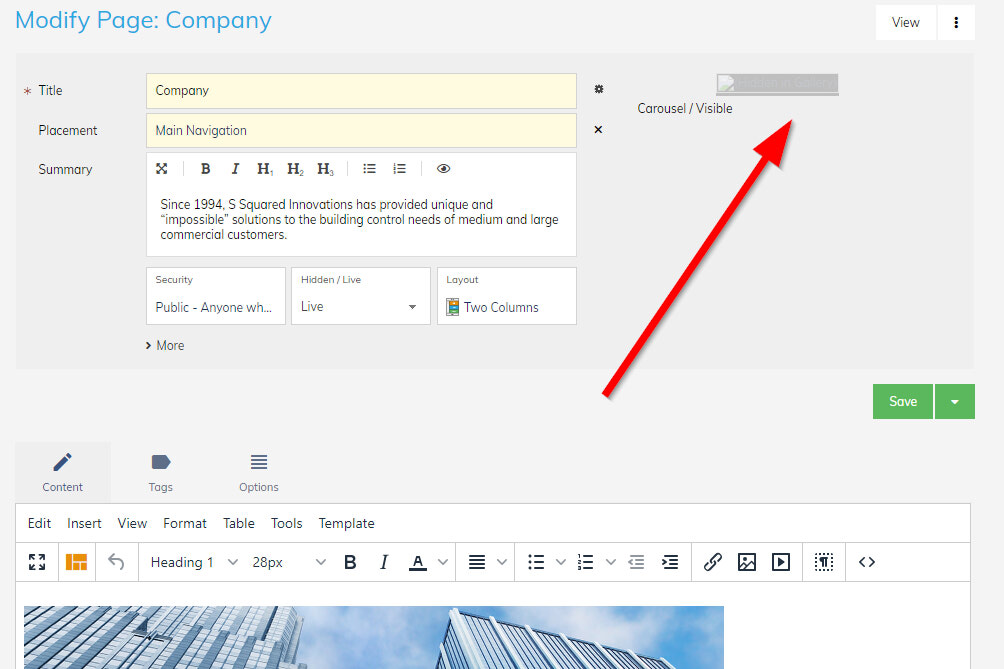1004x669 pixels.
Task: Click the insert media play icon
Action: point(781,562)
